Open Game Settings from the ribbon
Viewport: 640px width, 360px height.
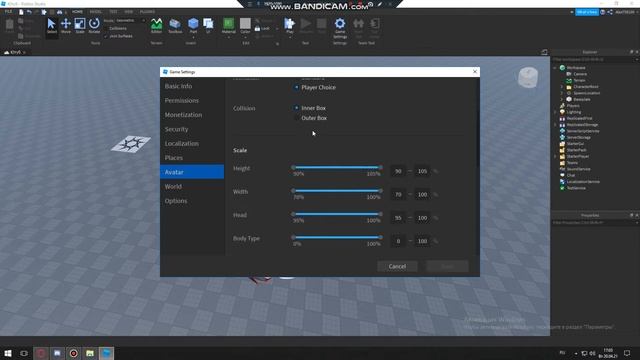coord(340,27)
